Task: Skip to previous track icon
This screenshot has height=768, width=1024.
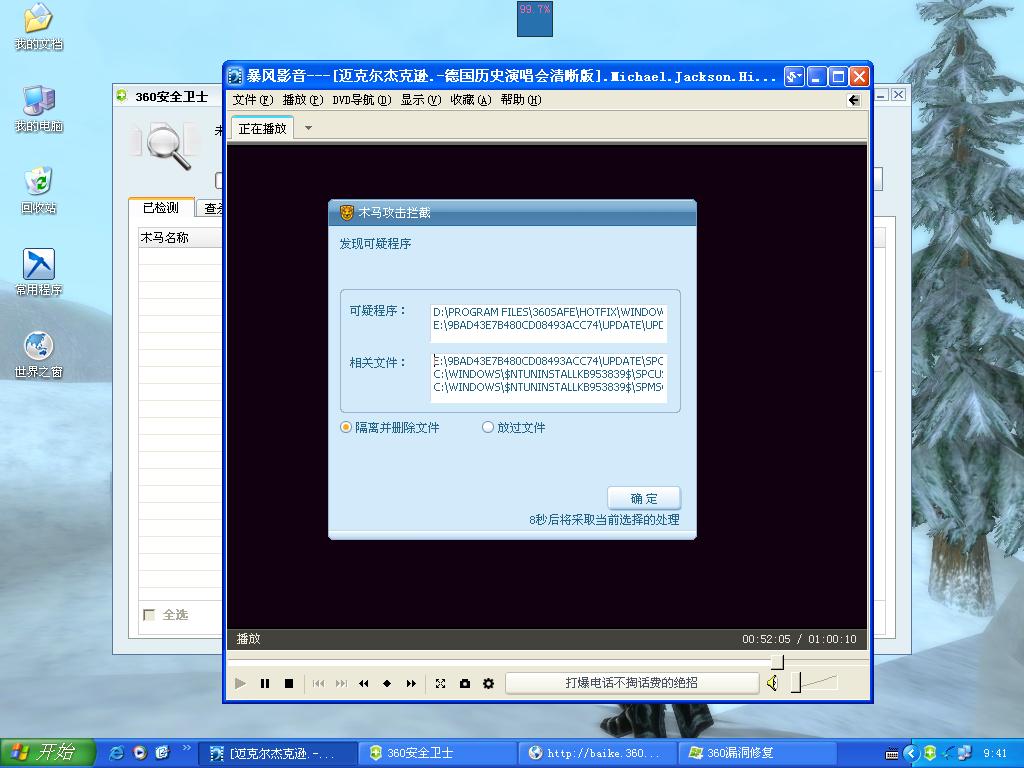Action: point(318,683)
